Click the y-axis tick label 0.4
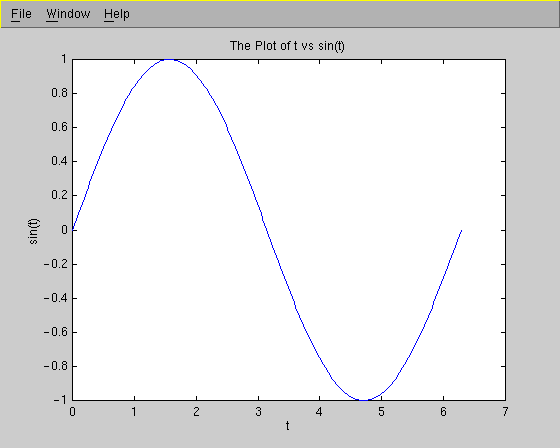Viewport: 560px width, 448px height. 59,161
